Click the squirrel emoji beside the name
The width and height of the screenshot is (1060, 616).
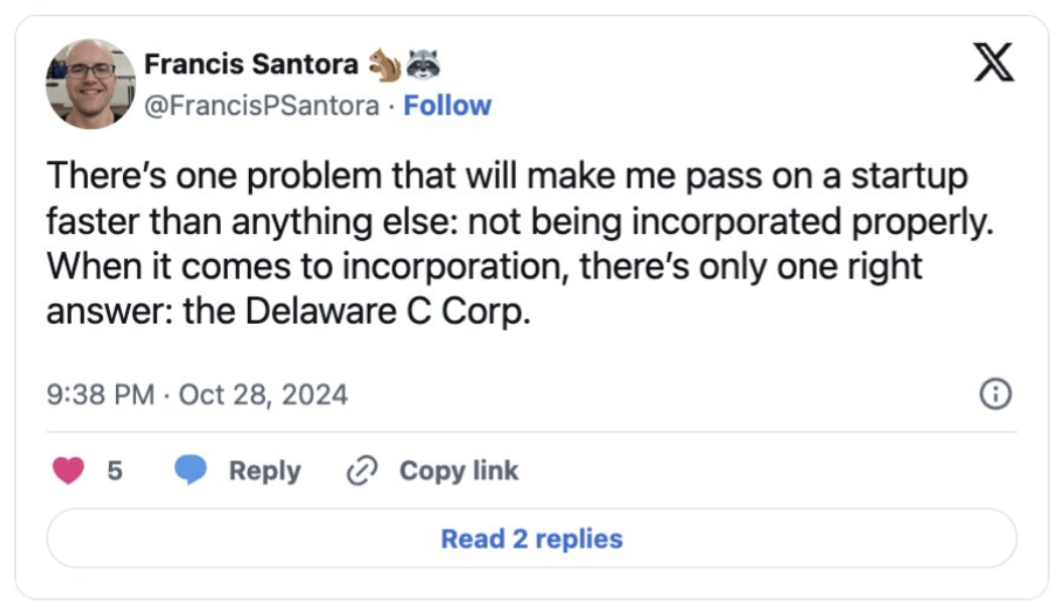point(385,66)
